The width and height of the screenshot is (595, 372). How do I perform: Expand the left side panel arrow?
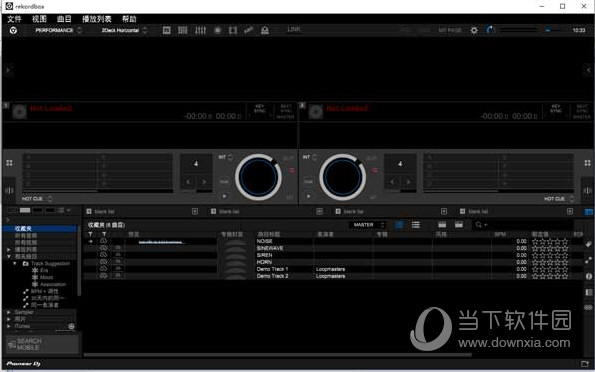pos(8,70)
